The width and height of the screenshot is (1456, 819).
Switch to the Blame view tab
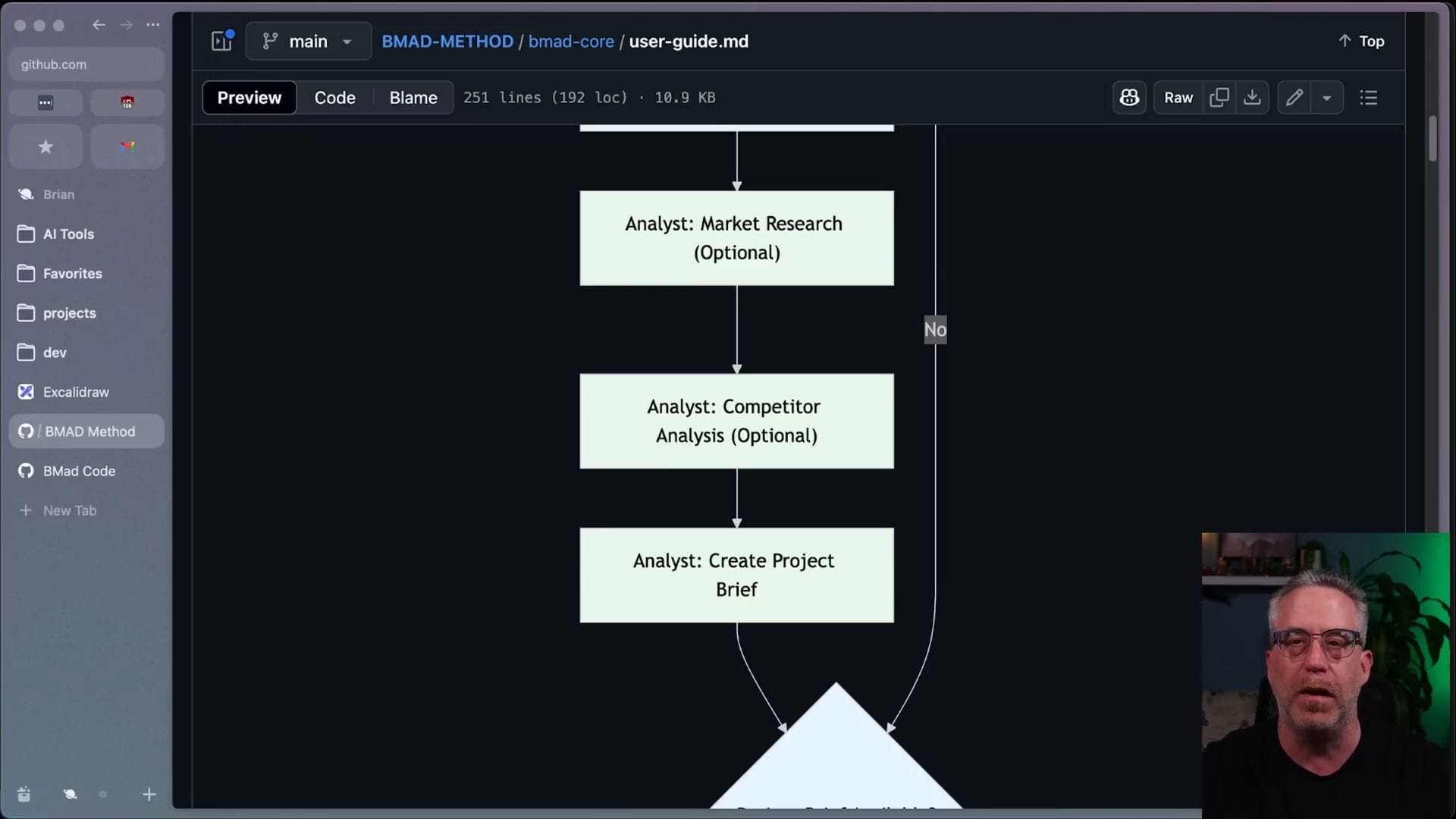(413, 98)
